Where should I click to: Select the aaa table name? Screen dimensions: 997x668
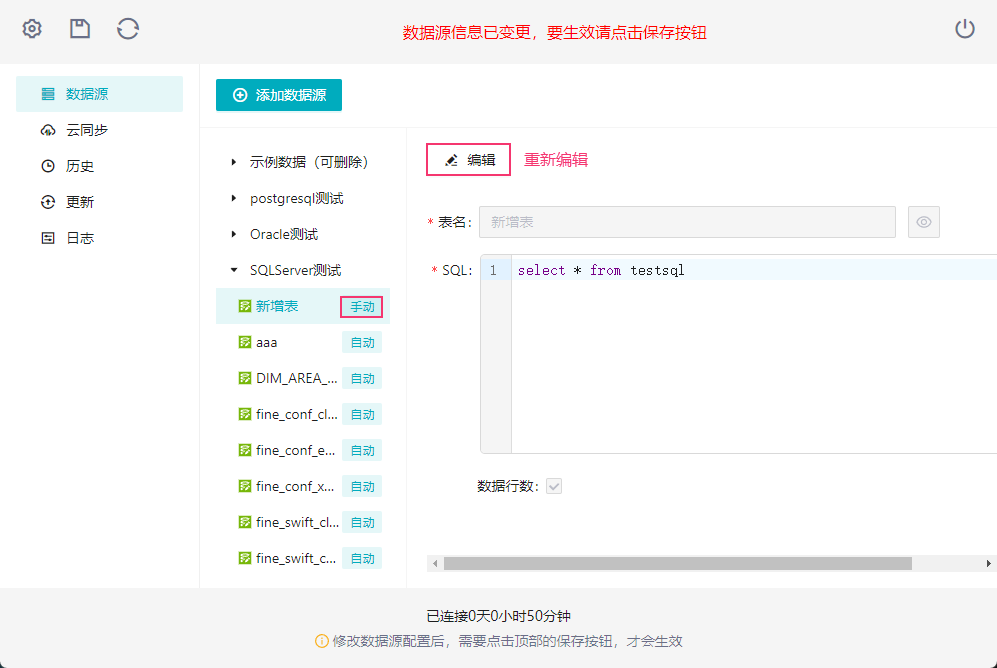[x=266, y=343]
